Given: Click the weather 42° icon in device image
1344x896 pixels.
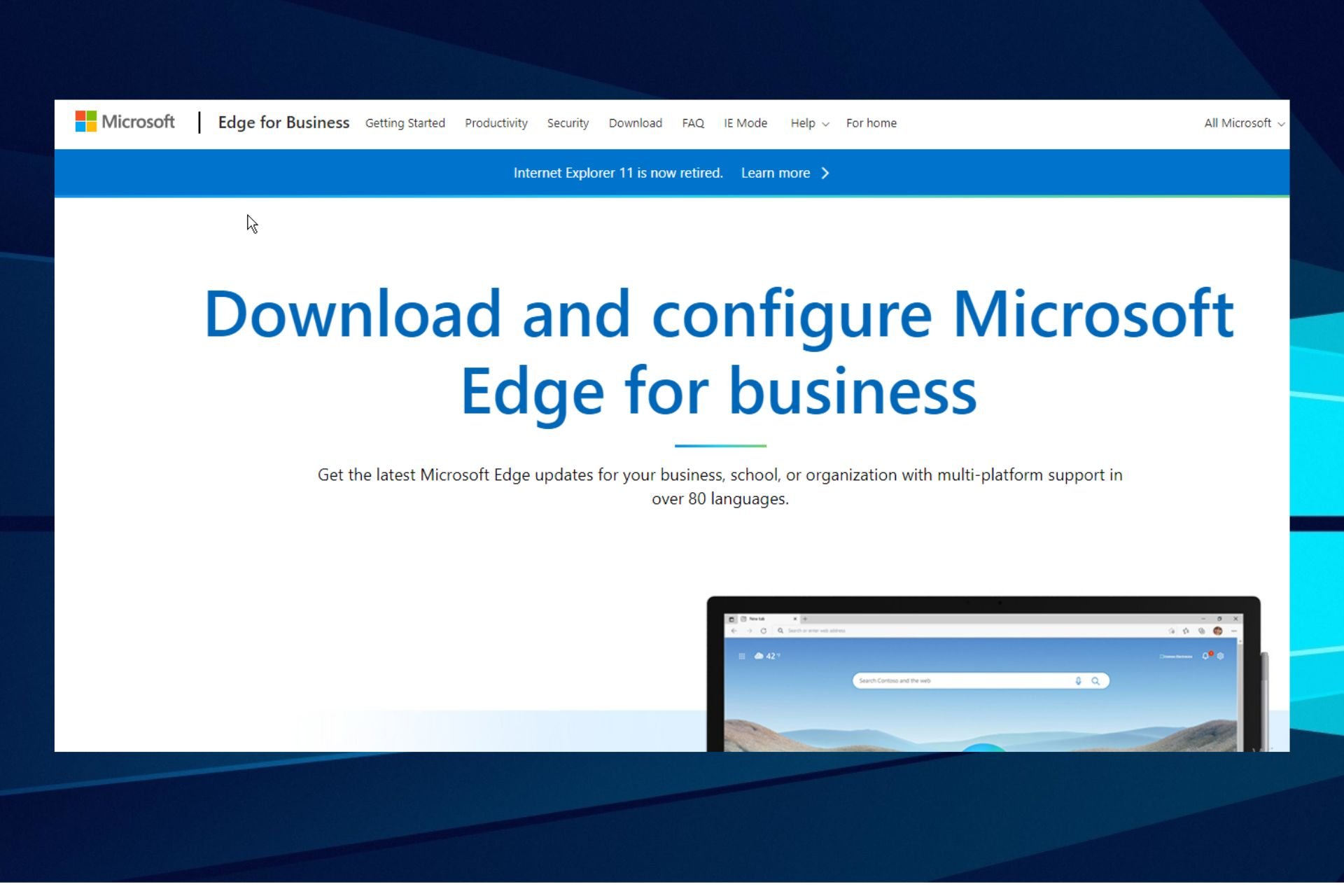Looking at the screenshot, I should point(767,656).
